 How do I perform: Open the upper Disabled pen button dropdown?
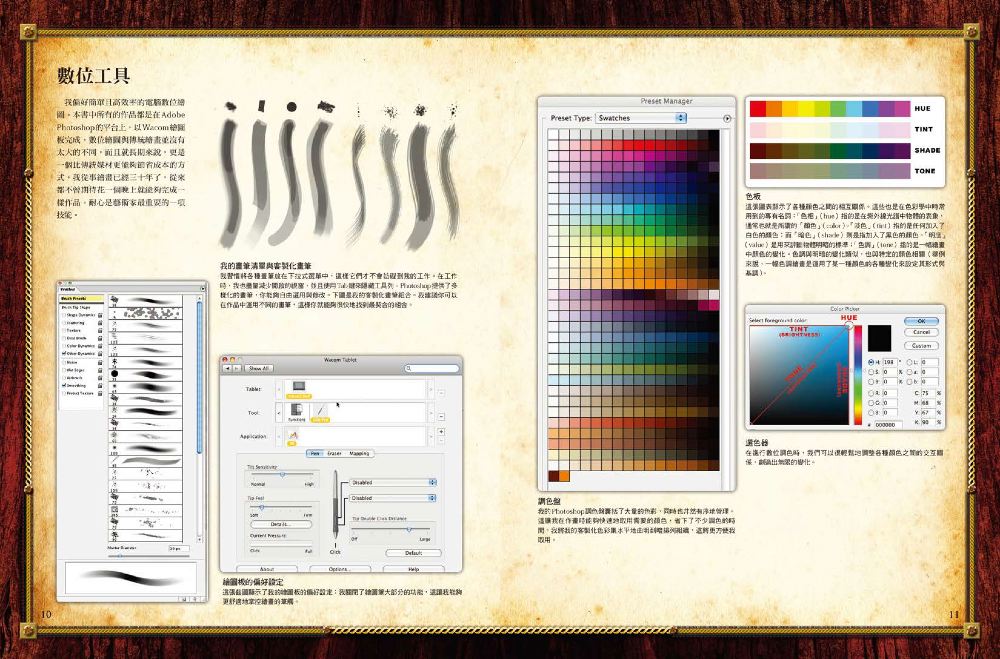pyautogui.click(x=393, y=482)
